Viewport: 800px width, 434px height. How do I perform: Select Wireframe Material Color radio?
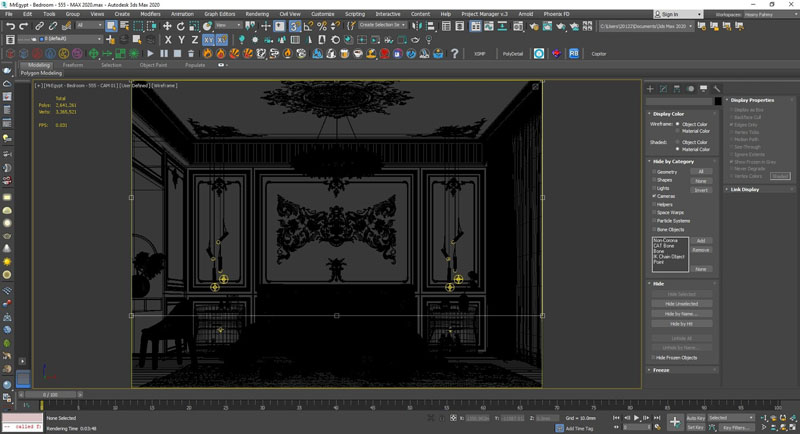679,131
